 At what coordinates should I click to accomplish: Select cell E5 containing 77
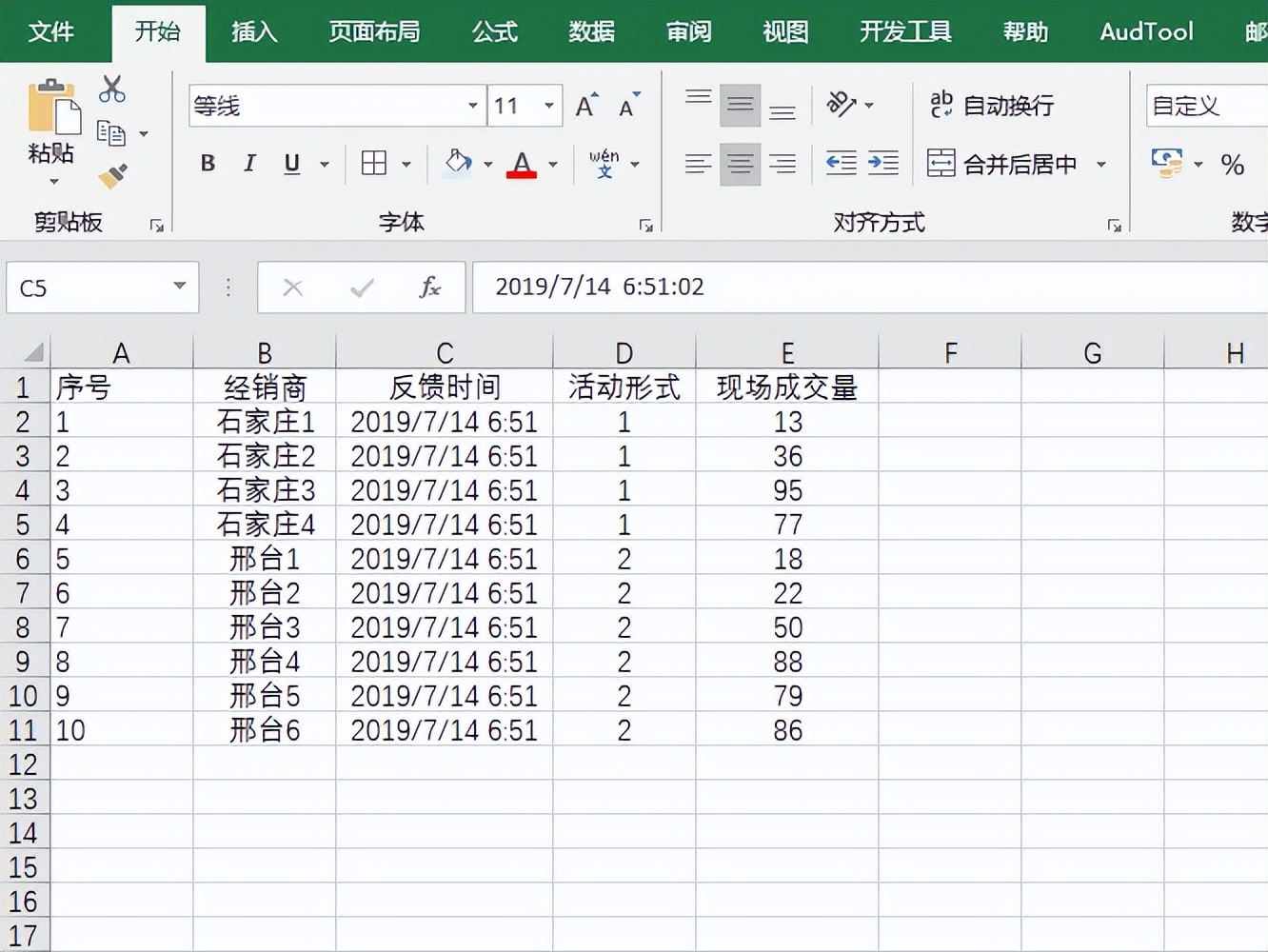788,525
